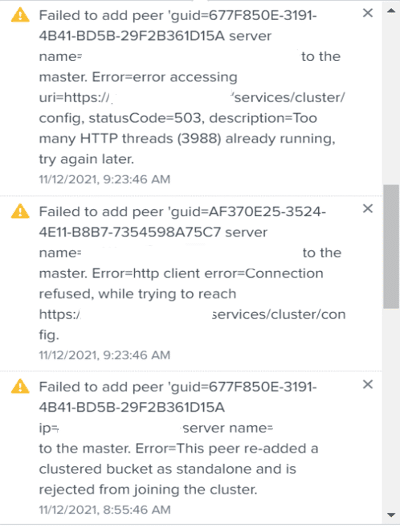Image resolution: width=400 pixels, height=530 pixels.
Task: Click the scrollbar up arrow
Action: pyautogui.click(x=391, y=11)
